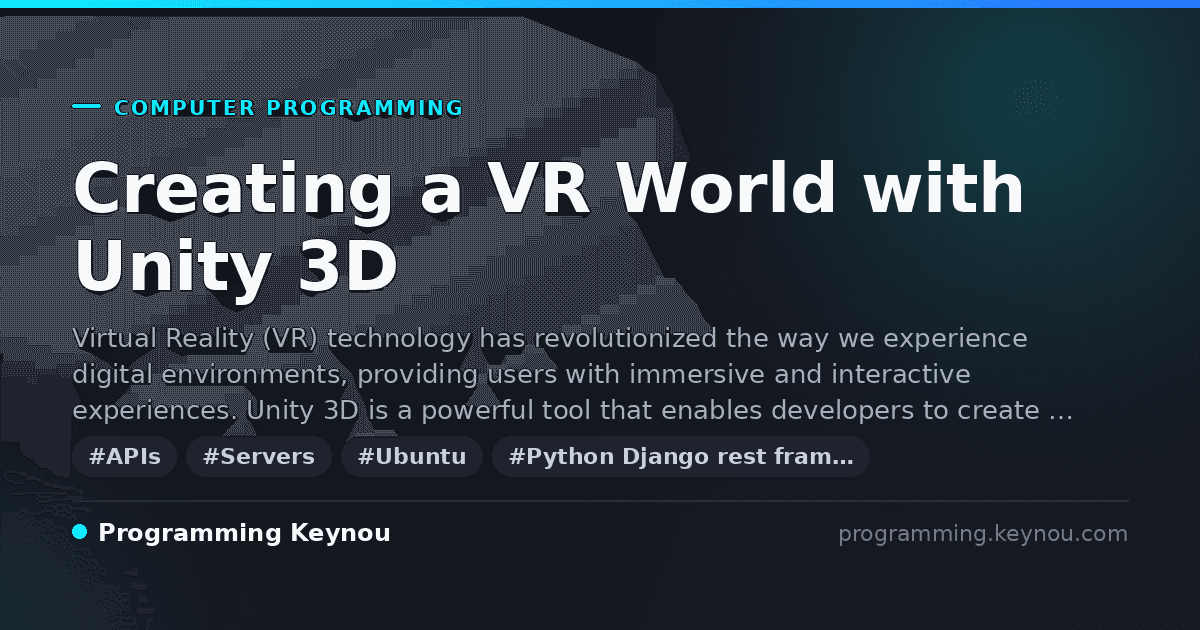Select the #Ubuntu tag

412,457
